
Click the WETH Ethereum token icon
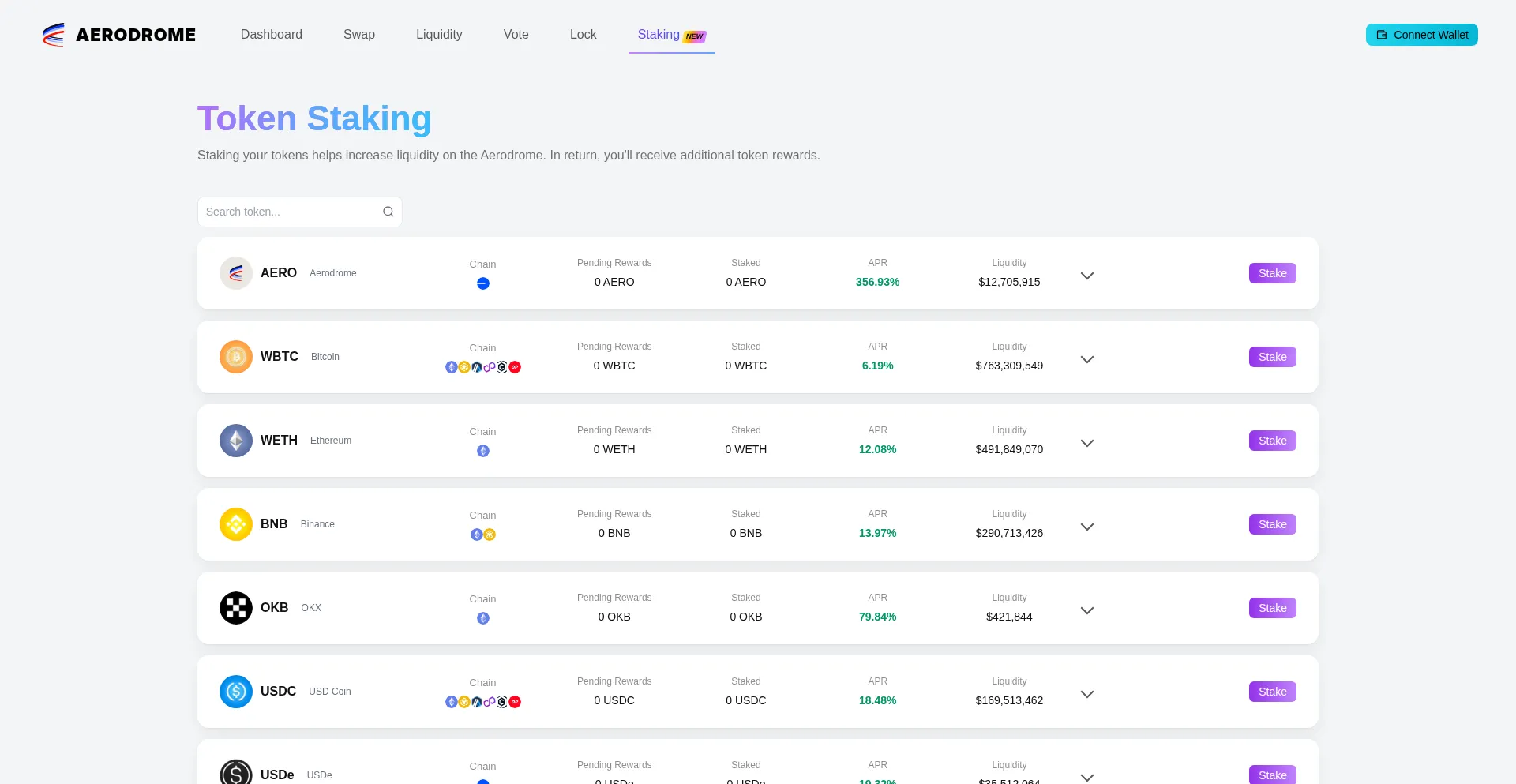point(235,441)
